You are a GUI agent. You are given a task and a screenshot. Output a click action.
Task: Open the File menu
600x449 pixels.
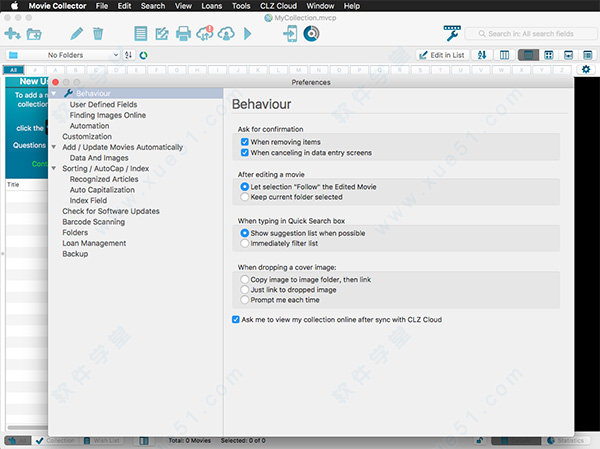tap(102, 6)
